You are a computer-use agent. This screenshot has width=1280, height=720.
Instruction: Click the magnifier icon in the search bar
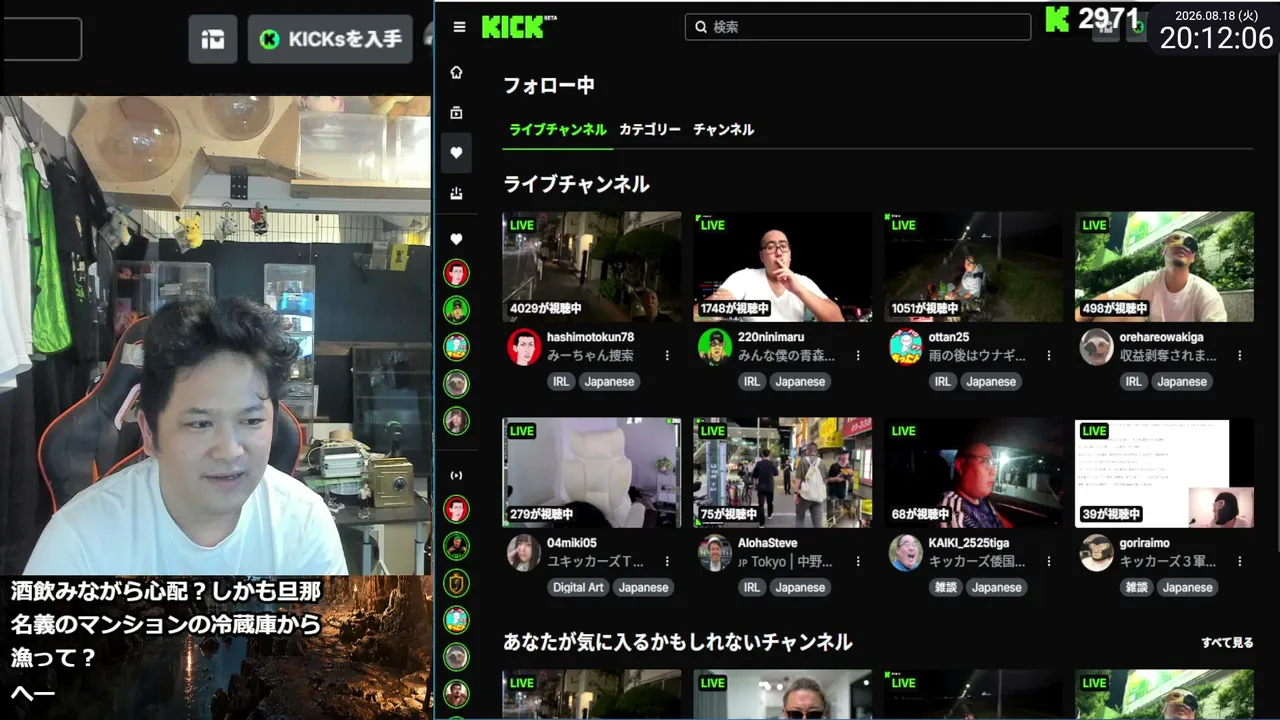700,27
